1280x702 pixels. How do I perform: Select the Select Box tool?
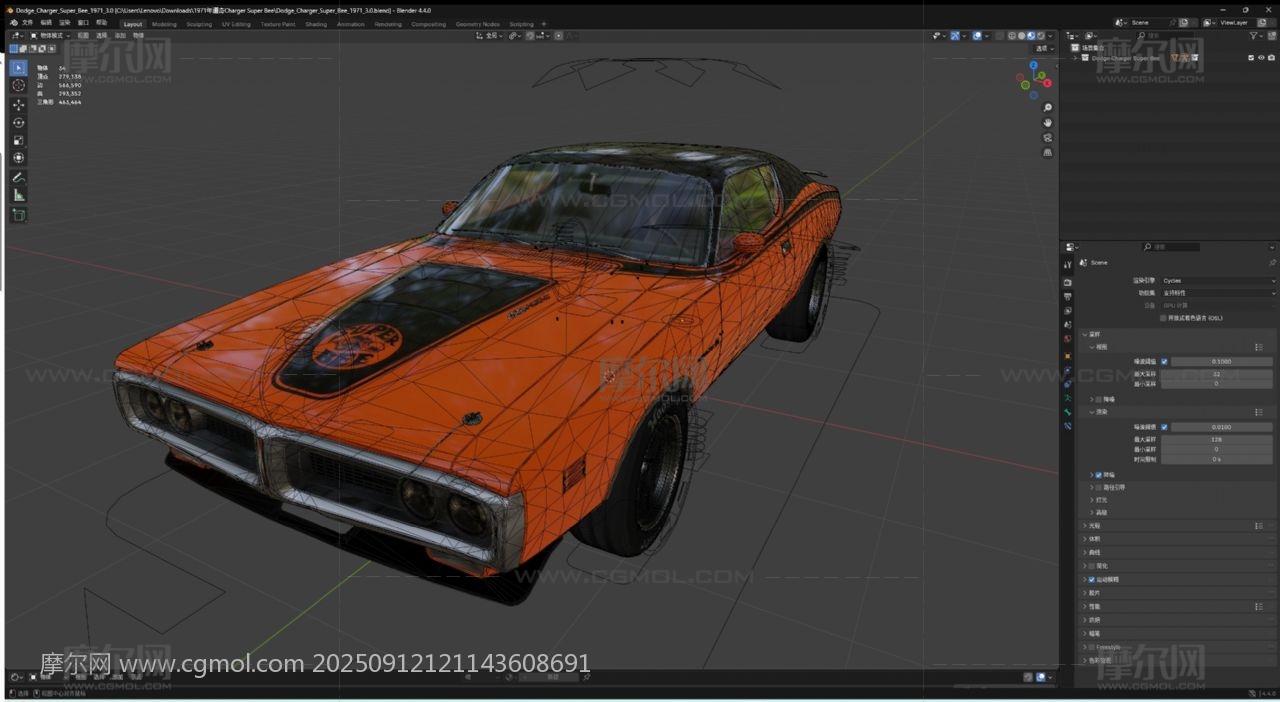tap(18, 68)
